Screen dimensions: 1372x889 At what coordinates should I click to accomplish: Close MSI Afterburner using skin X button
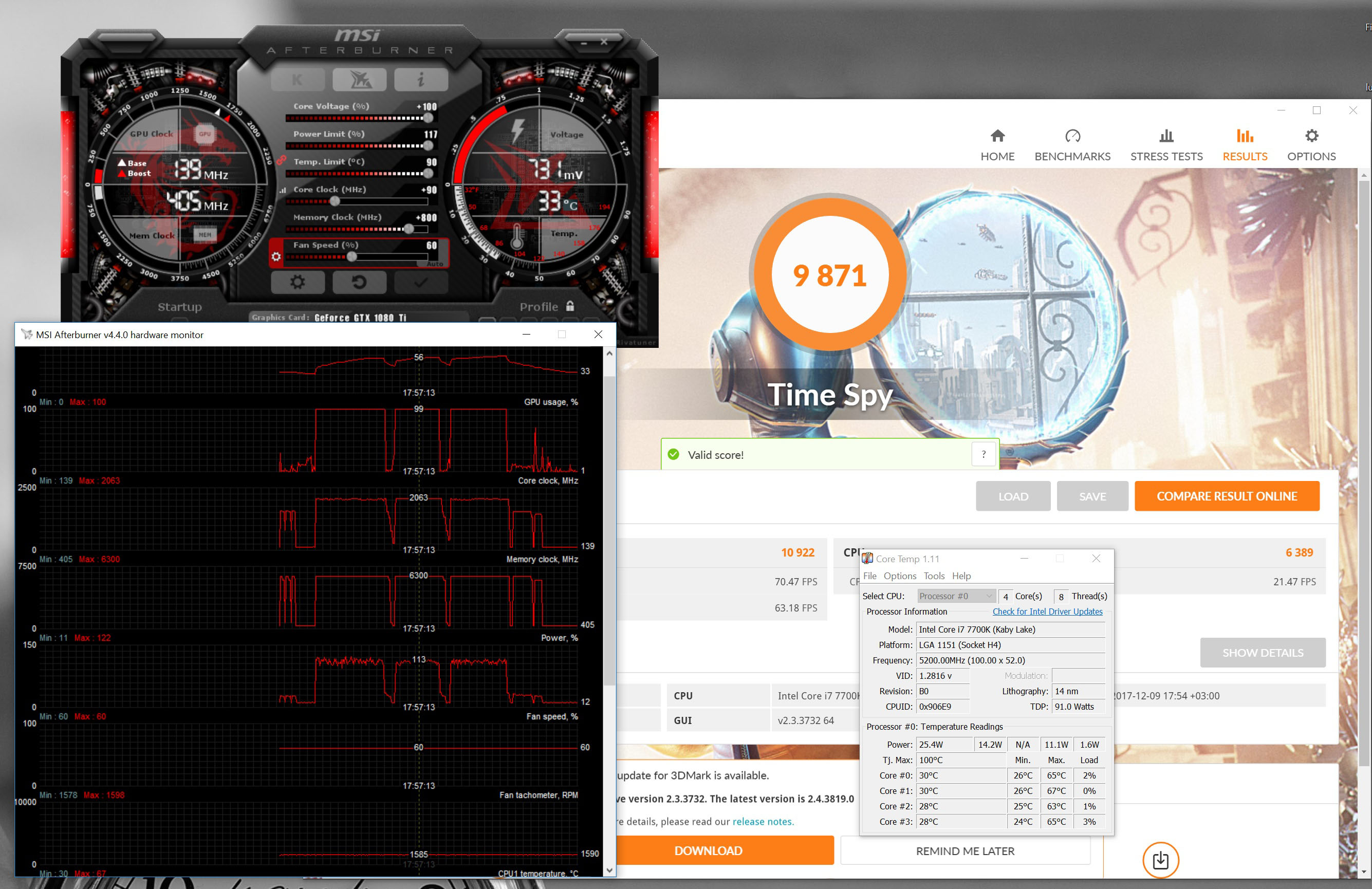(604, 42)
